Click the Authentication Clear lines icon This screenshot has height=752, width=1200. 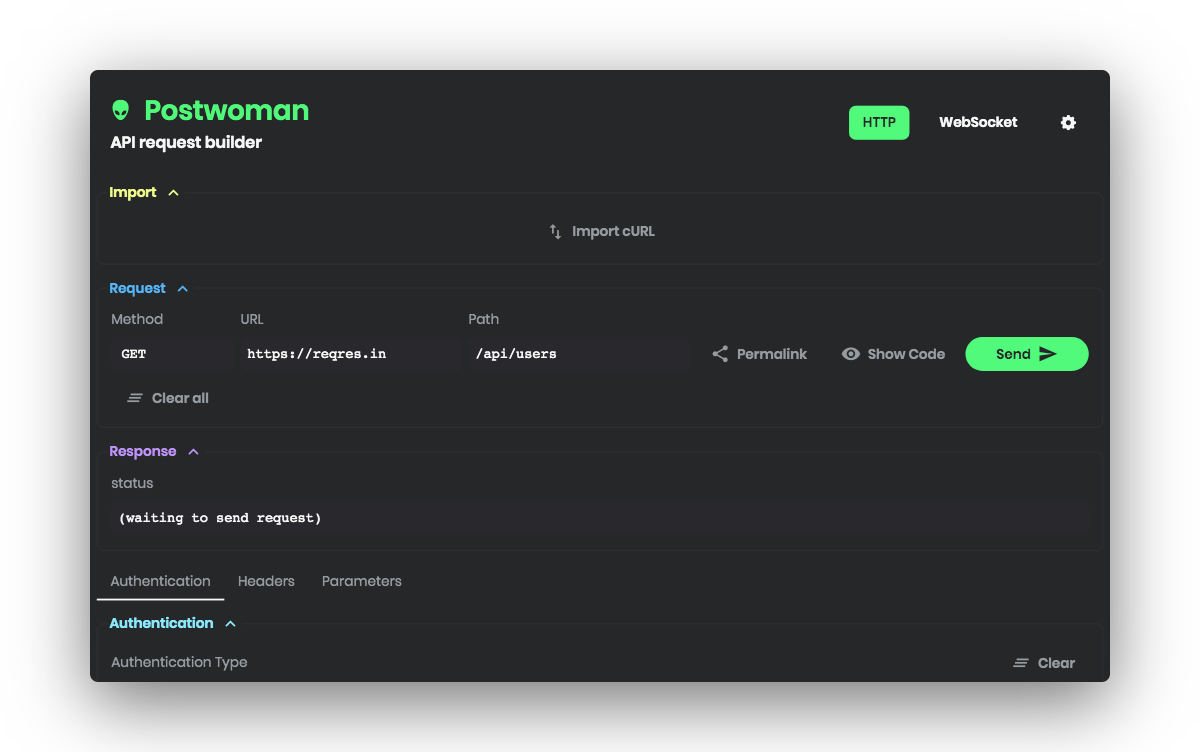pyautogui.click(x=1021, y=663)
